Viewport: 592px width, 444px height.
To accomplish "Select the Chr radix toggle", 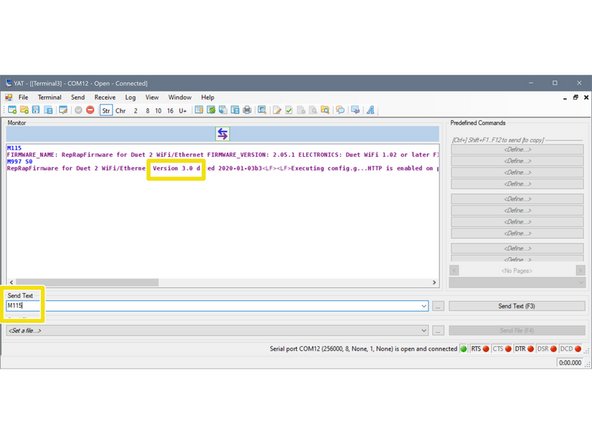I will [120, 110].
